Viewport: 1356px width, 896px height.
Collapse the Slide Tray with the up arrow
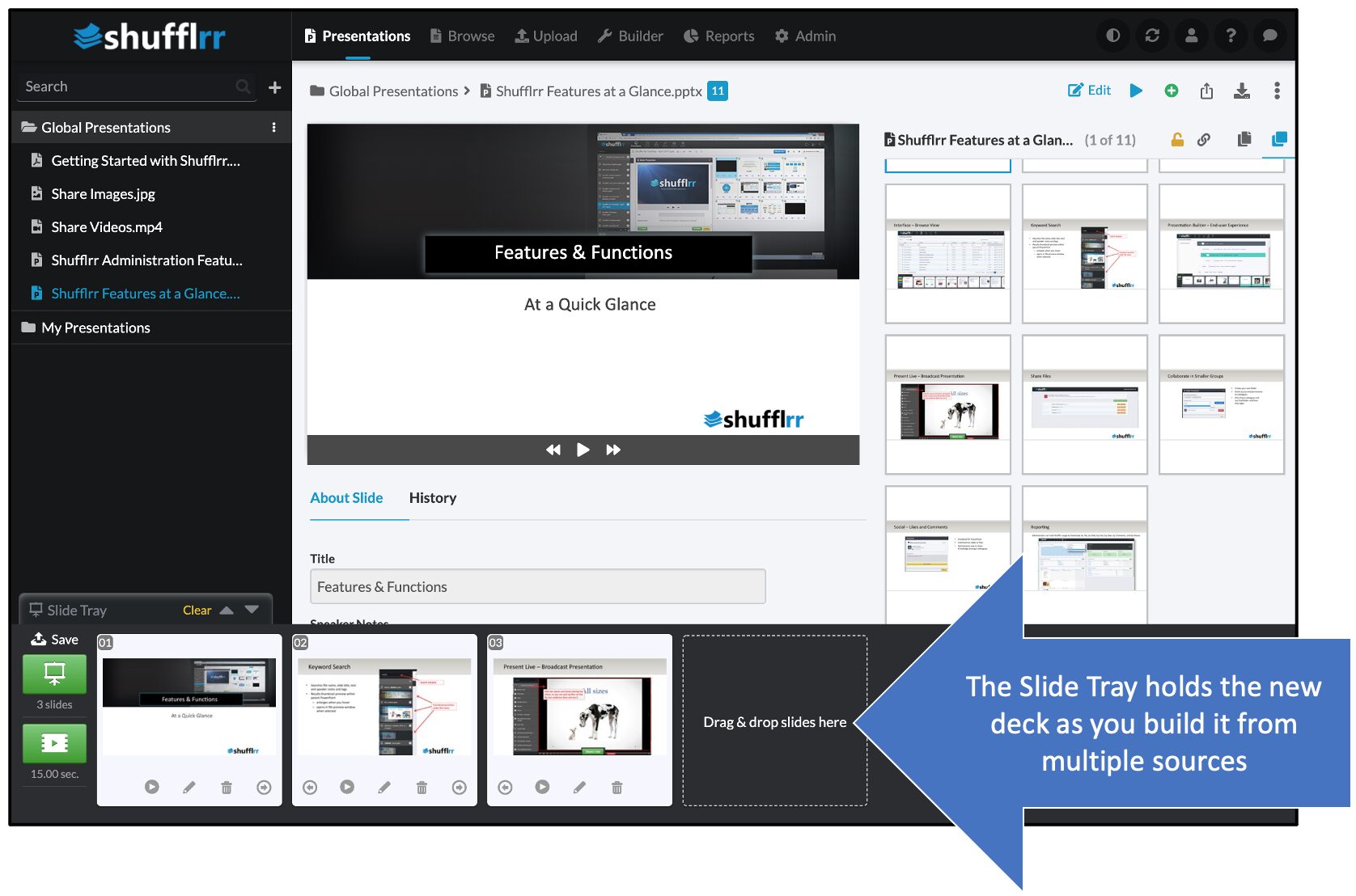(x=227, y=611)
